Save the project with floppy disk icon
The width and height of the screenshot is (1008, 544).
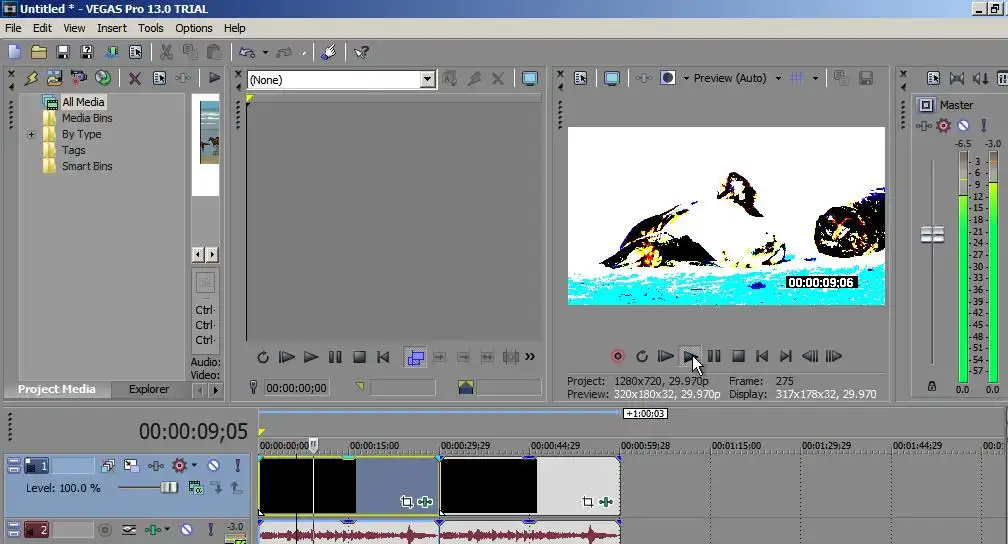62,52
